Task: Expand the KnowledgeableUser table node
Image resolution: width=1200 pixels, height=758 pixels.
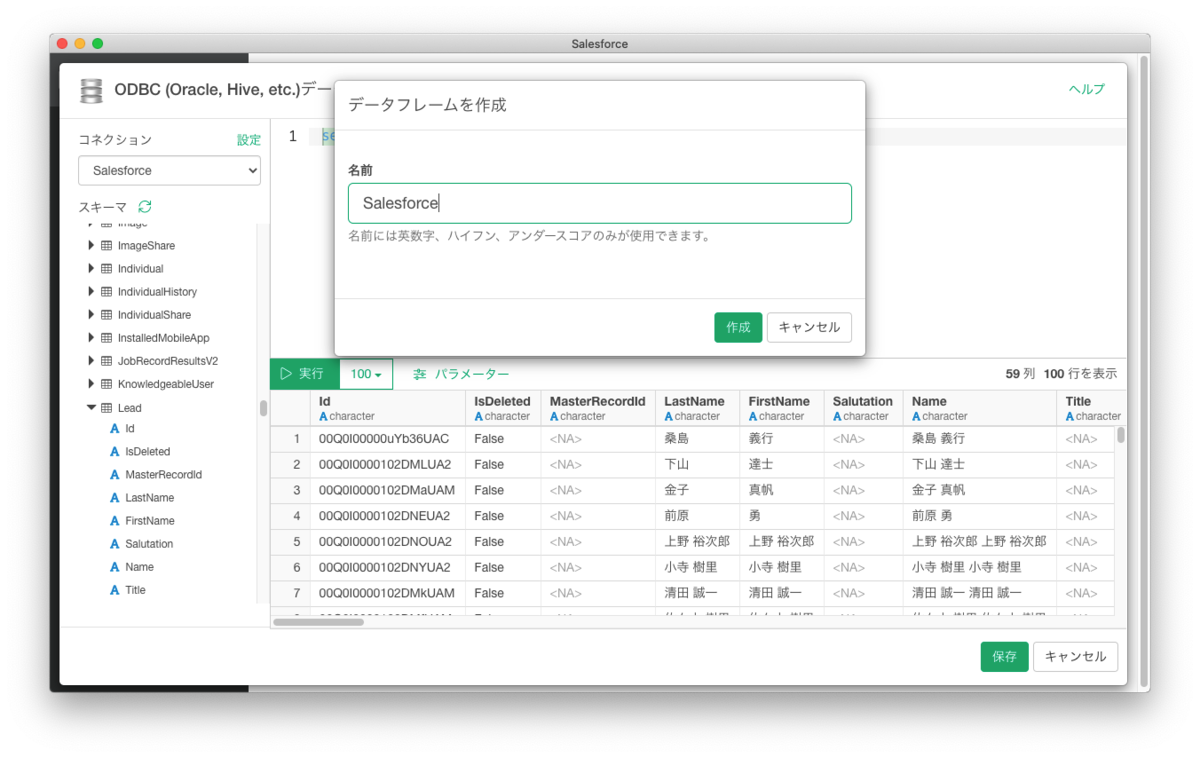Action: click(x=91, y=384)
